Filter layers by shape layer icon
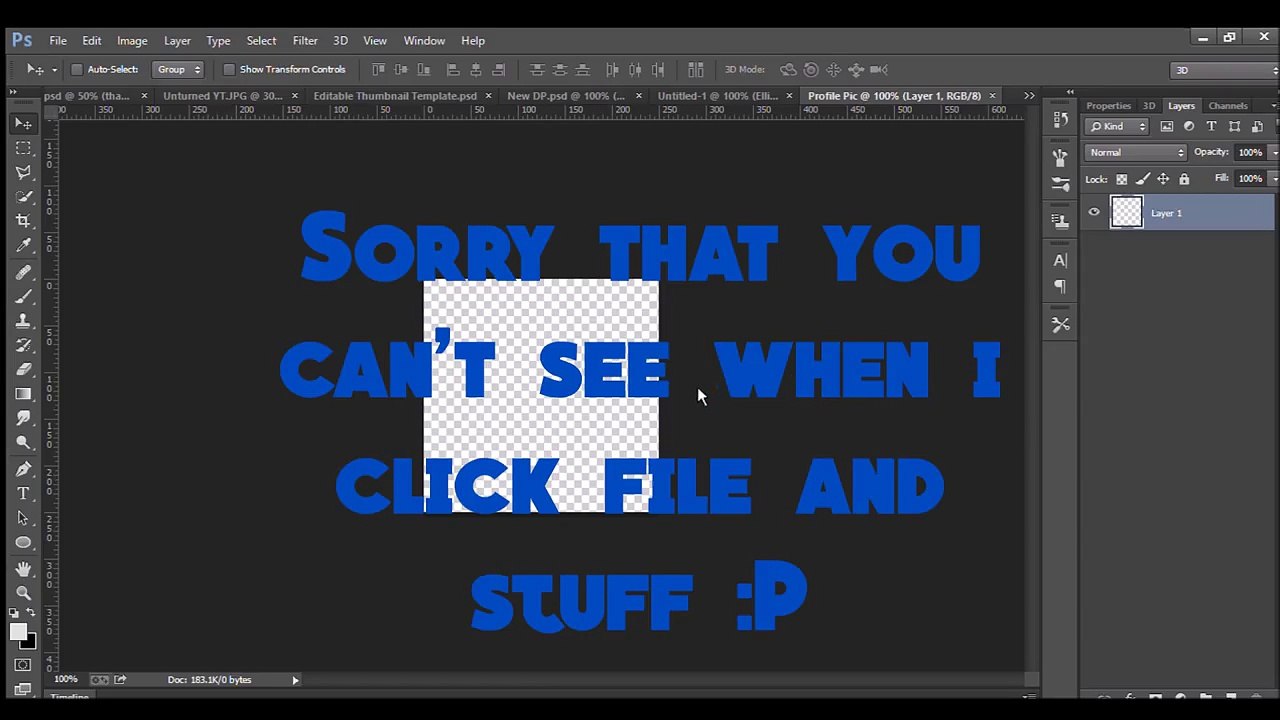This screenshot has height=720, width=1280. point(1234,126)
